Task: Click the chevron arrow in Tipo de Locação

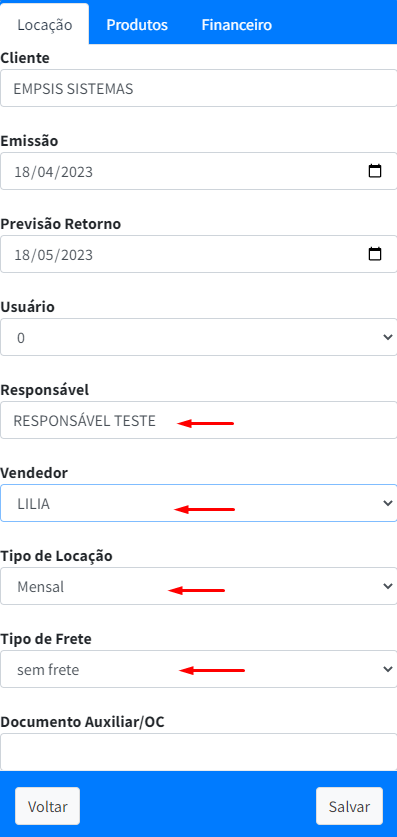Action: 387,586
